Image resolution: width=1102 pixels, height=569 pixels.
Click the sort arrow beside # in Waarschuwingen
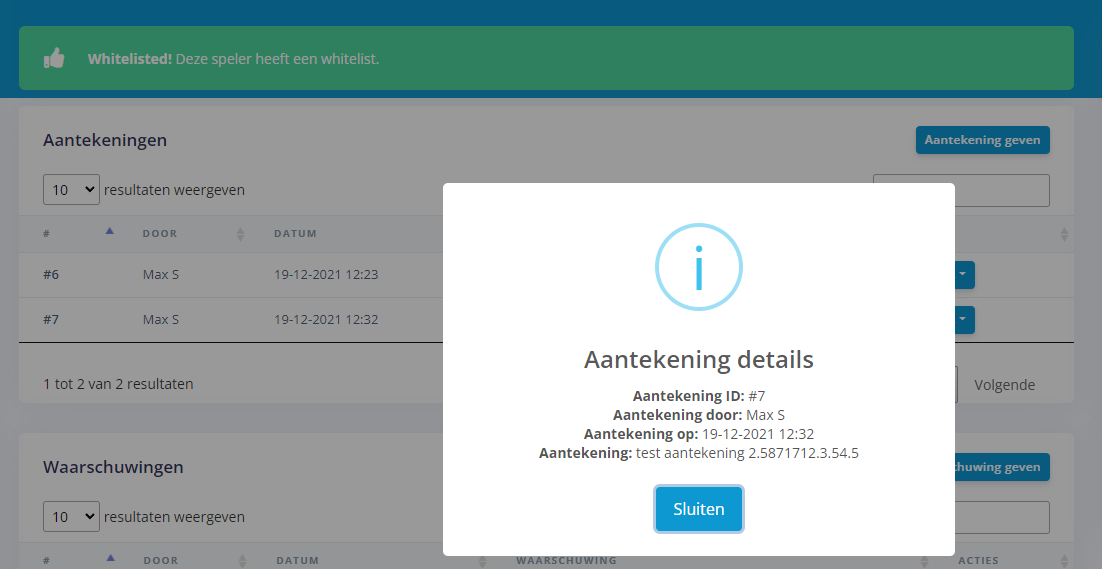110,558
